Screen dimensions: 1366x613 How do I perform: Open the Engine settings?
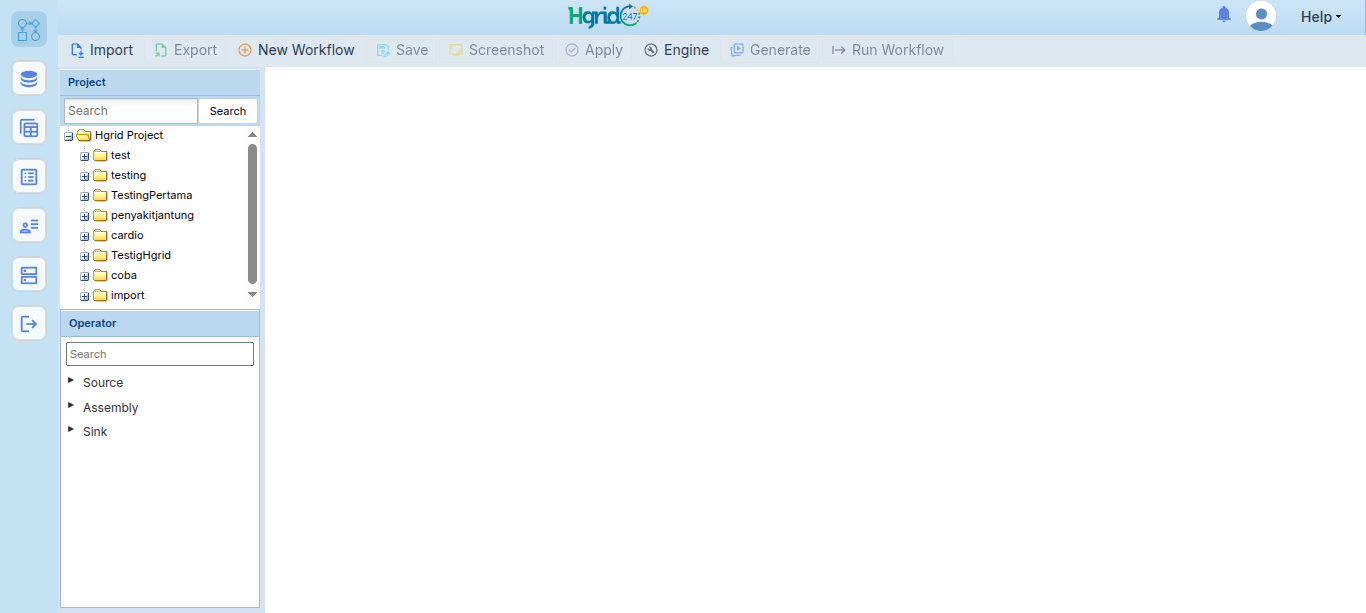[677, 50]
